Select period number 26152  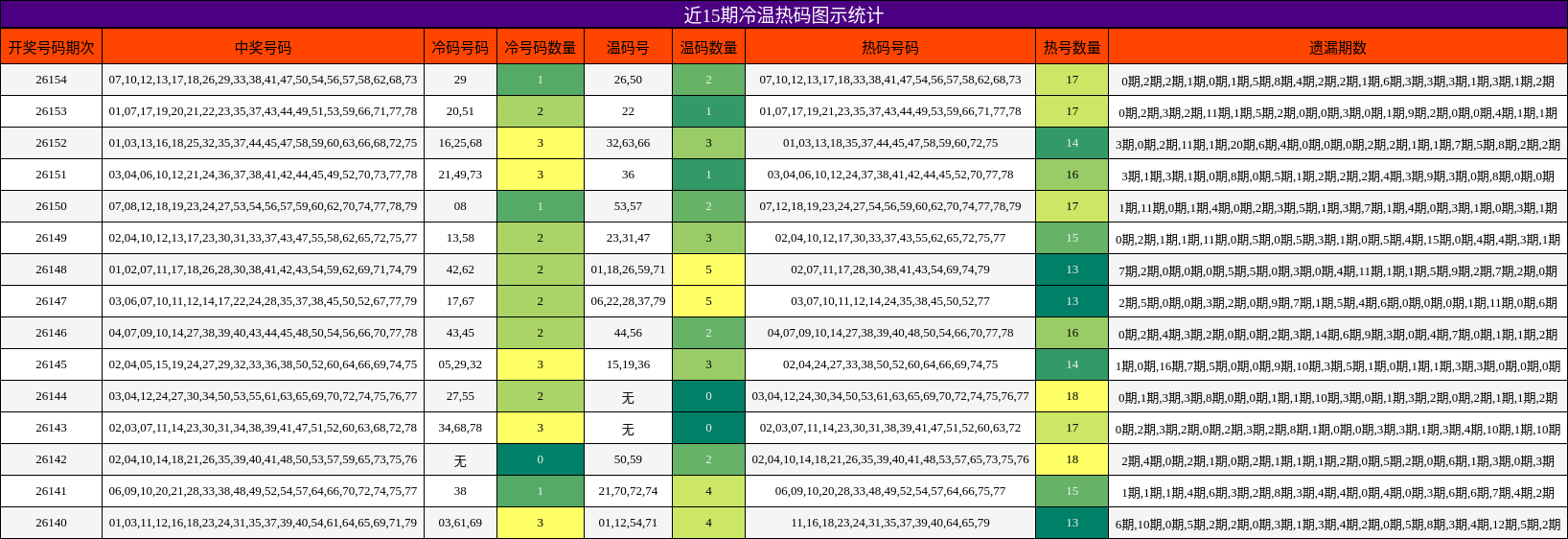(x=52, y=143)
